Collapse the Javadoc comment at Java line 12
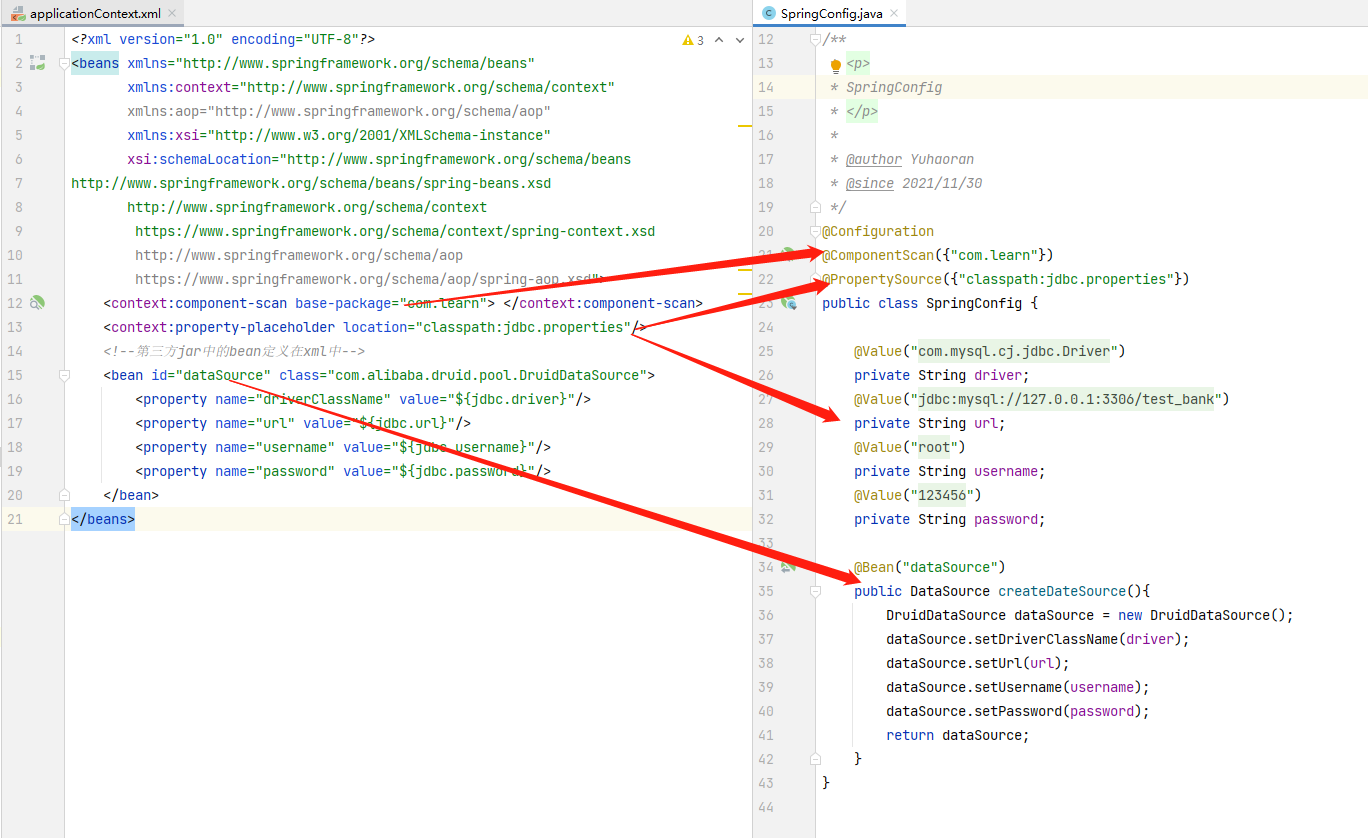 (816, 39)
